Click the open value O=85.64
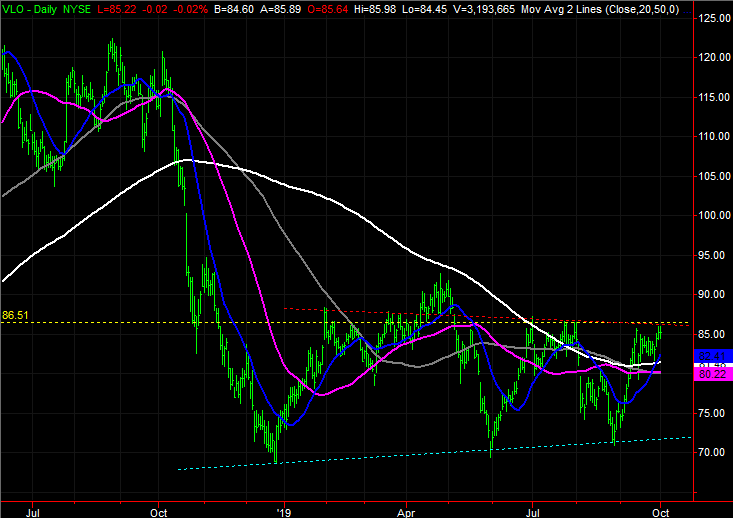 [327, 9]
